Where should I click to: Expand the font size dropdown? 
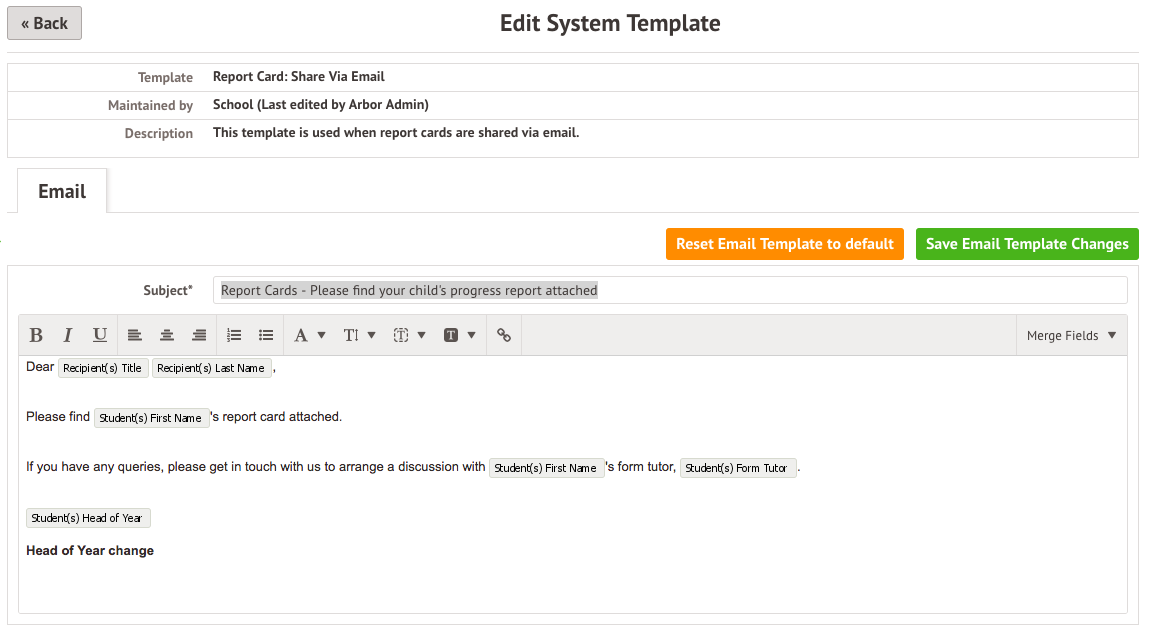(x=359, y=336)
